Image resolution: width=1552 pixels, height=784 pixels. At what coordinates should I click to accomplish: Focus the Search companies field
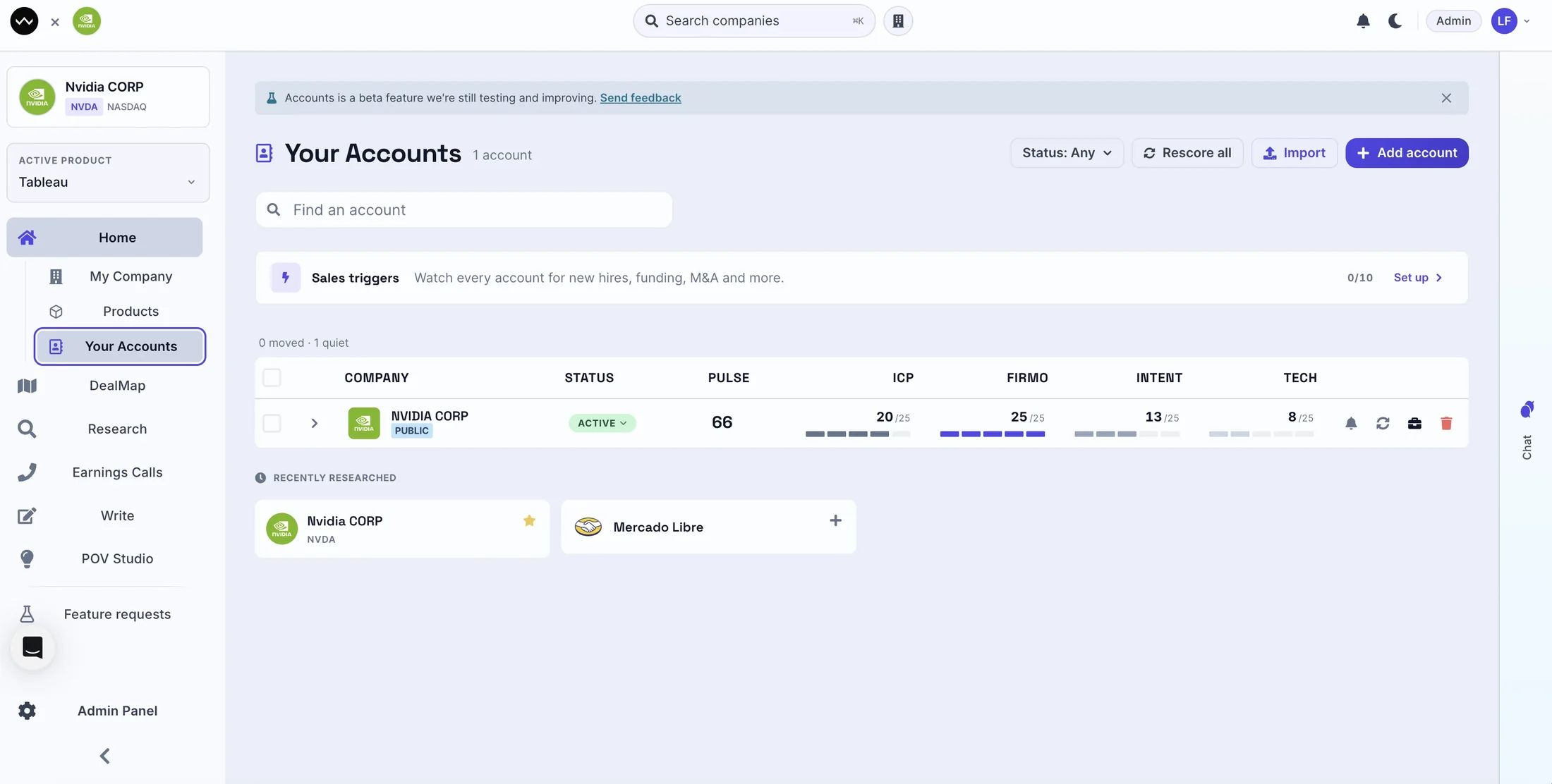[754, 21]
